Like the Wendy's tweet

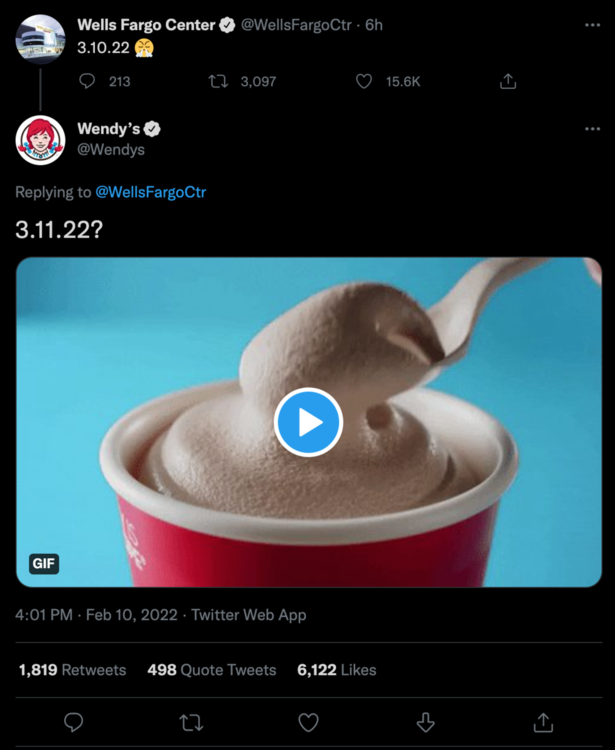tap(308, 721)
